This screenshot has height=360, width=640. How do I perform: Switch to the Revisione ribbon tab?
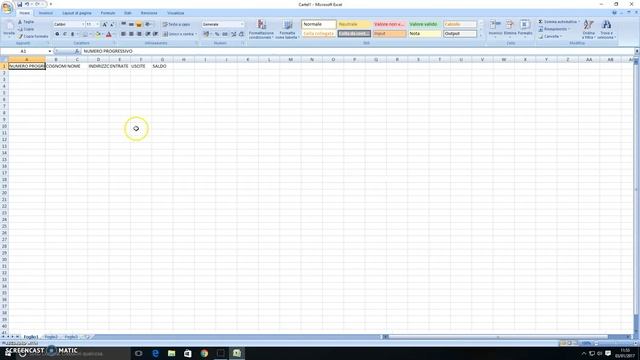149,13
